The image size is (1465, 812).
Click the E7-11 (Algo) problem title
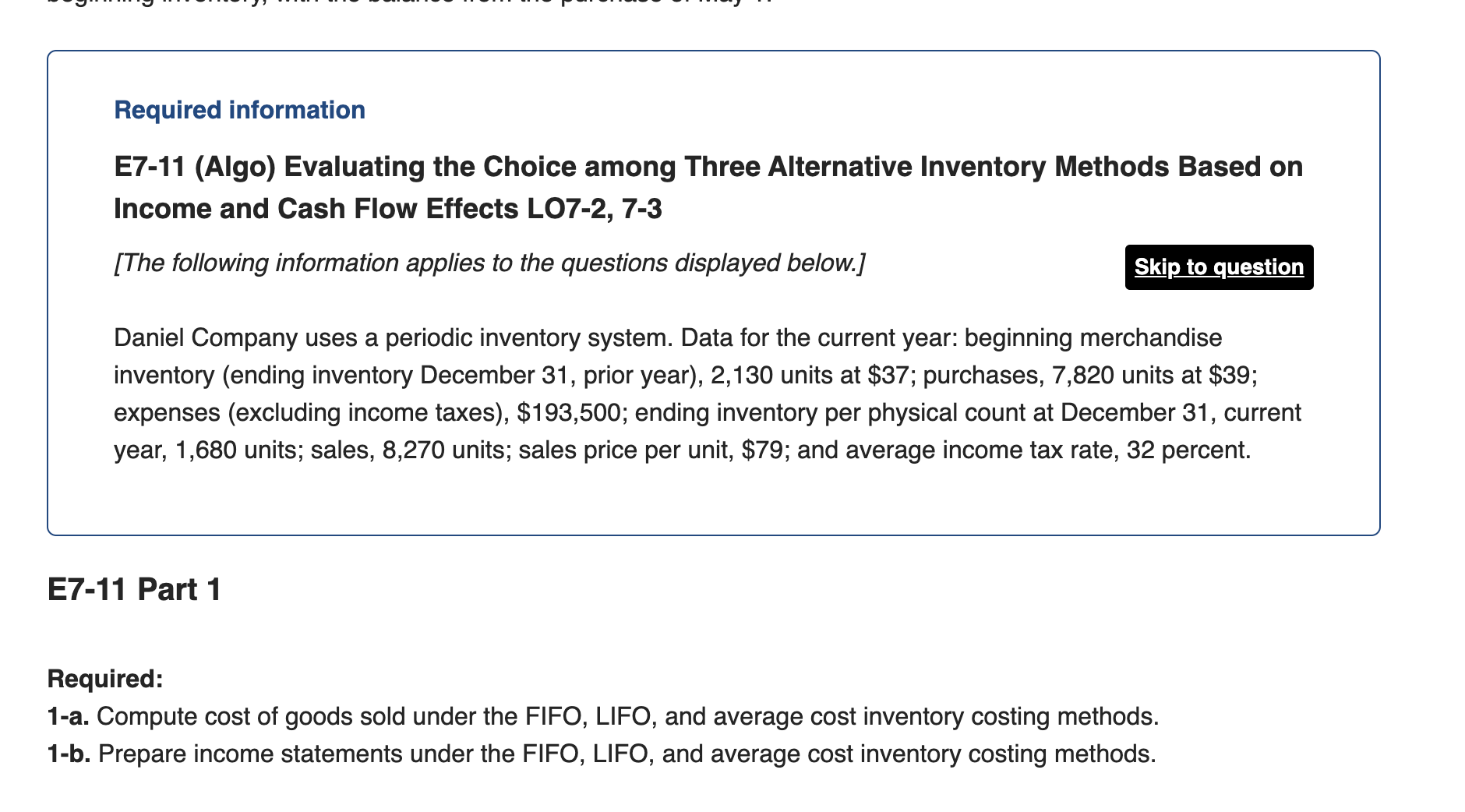[x=701, y=166]
